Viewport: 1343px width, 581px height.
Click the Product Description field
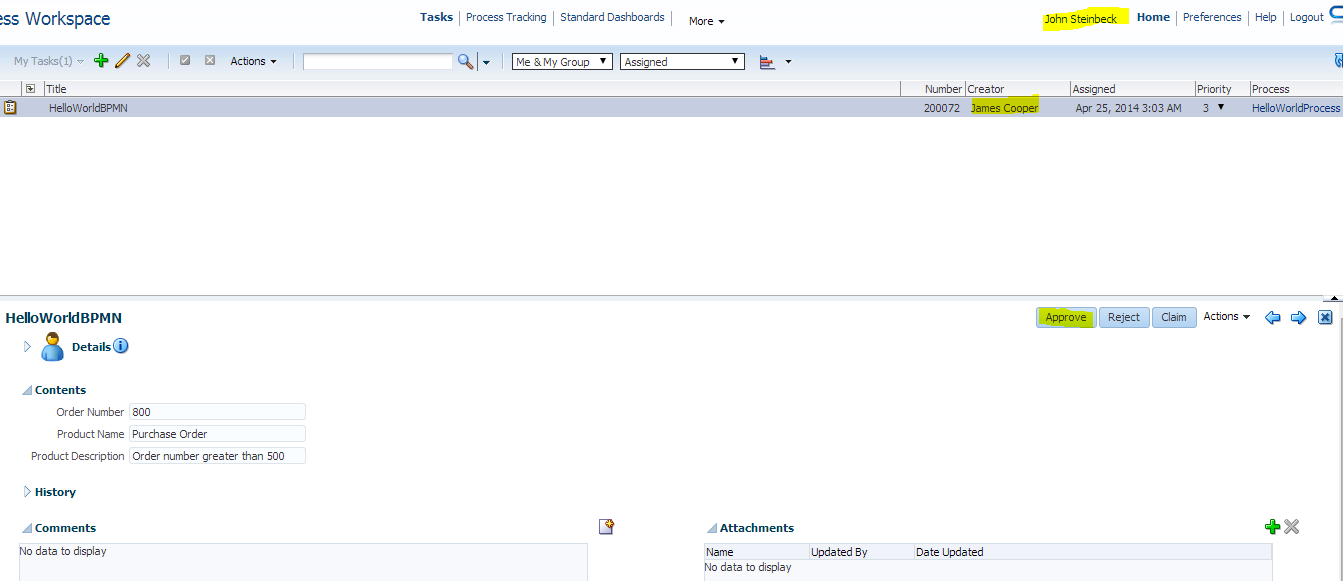pyautogui.click(x=217, y=456)
